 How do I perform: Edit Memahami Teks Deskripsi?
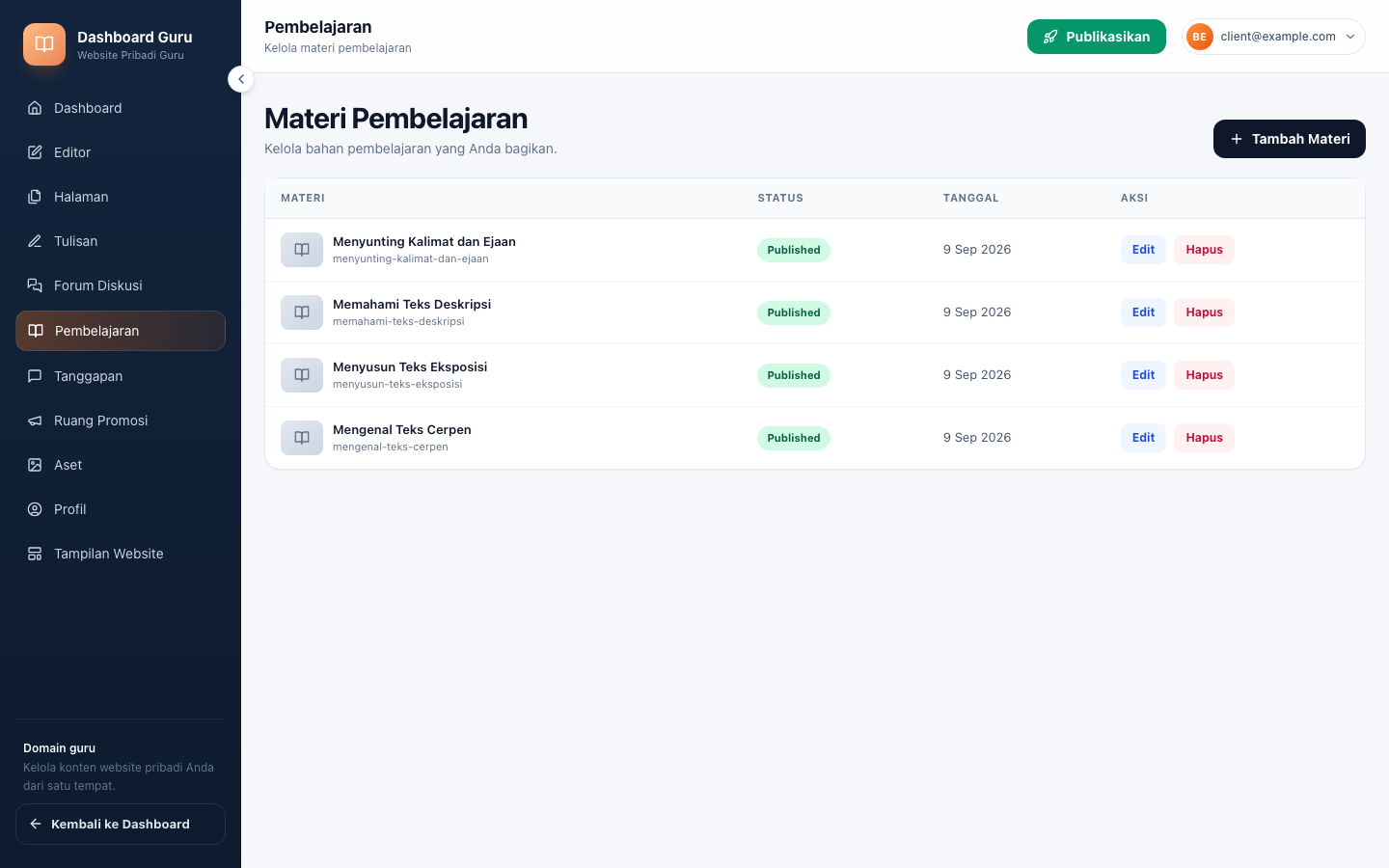[1143, 312]
